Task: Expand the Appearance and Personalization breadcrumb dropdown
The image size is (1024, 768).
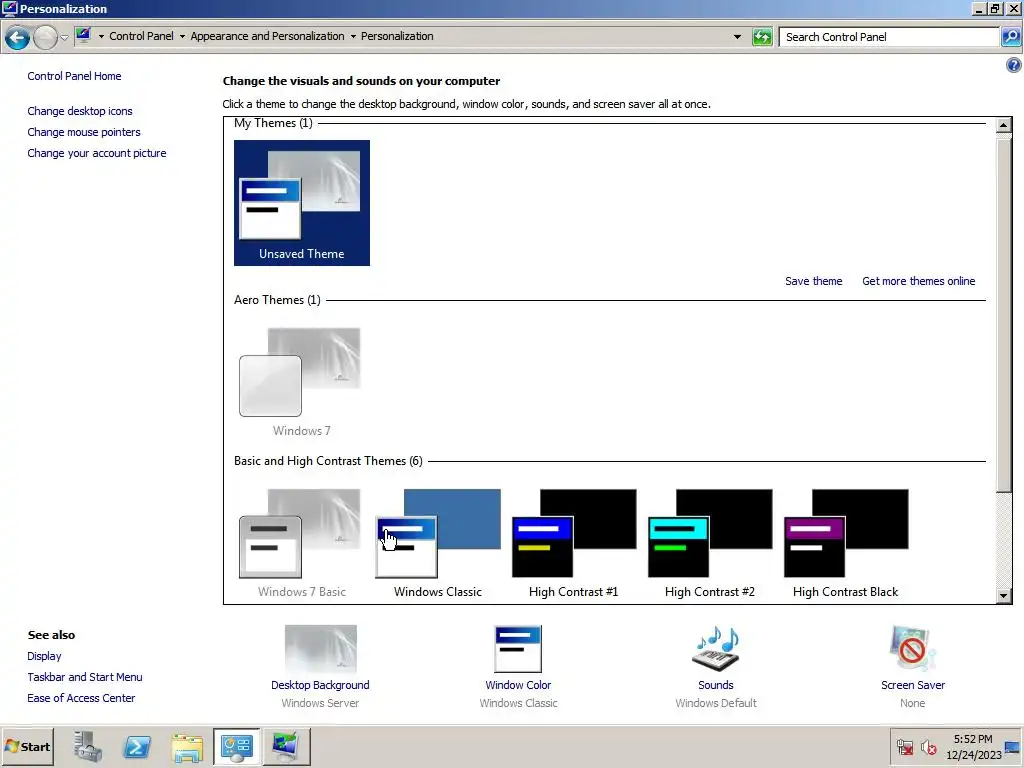Action: pyautogui.click(x=353, y=37)
